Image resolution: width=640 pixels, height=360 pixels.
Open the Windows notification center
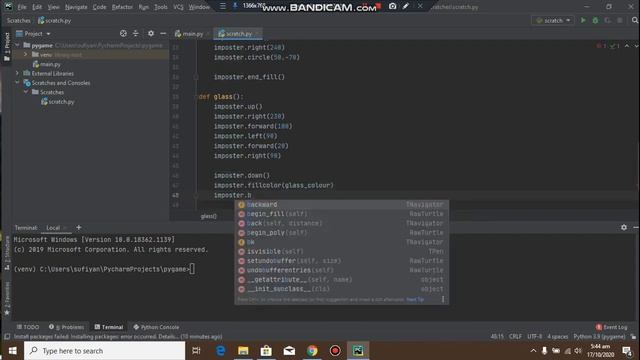(627, 351)
